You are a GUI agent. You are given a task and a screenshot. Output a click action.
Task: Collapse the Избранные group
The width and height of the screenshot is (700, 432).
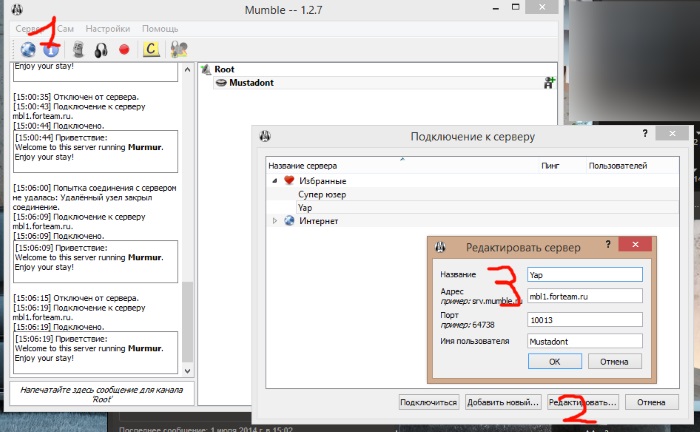click(x=275, y=181)
